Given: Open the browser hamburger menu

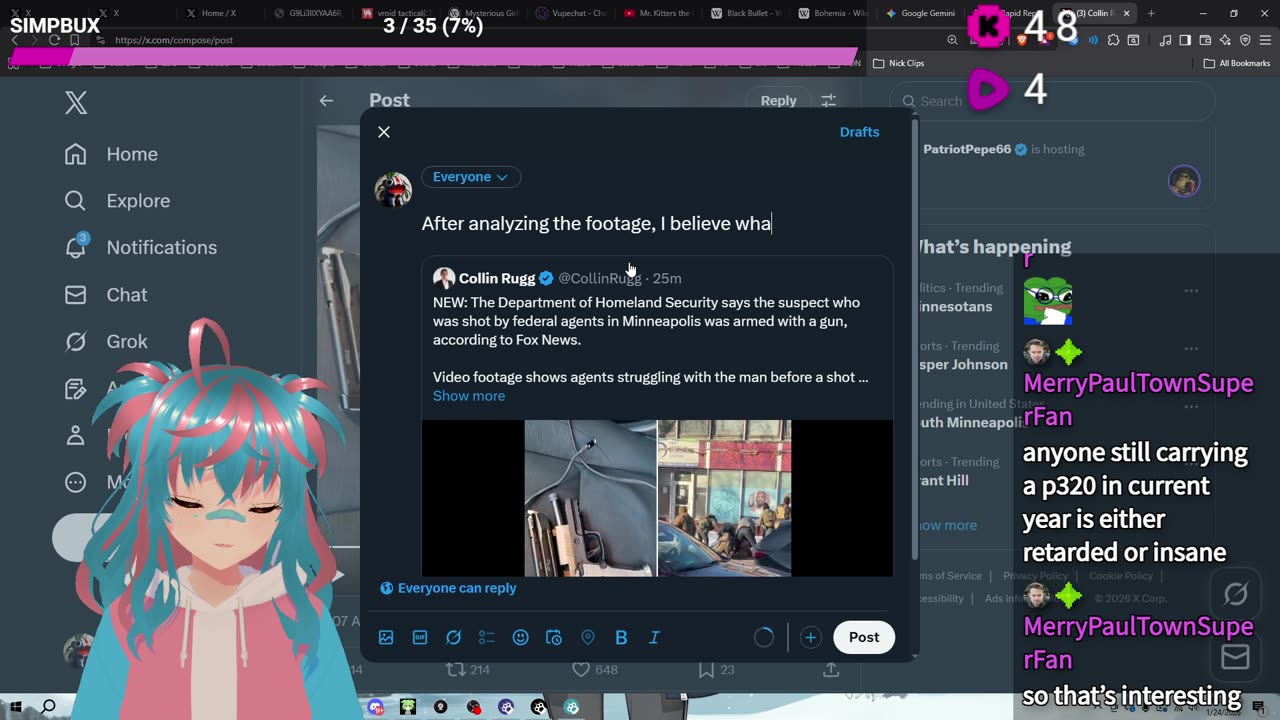Looking at the screenshot, I should [x=1265, y=40].
